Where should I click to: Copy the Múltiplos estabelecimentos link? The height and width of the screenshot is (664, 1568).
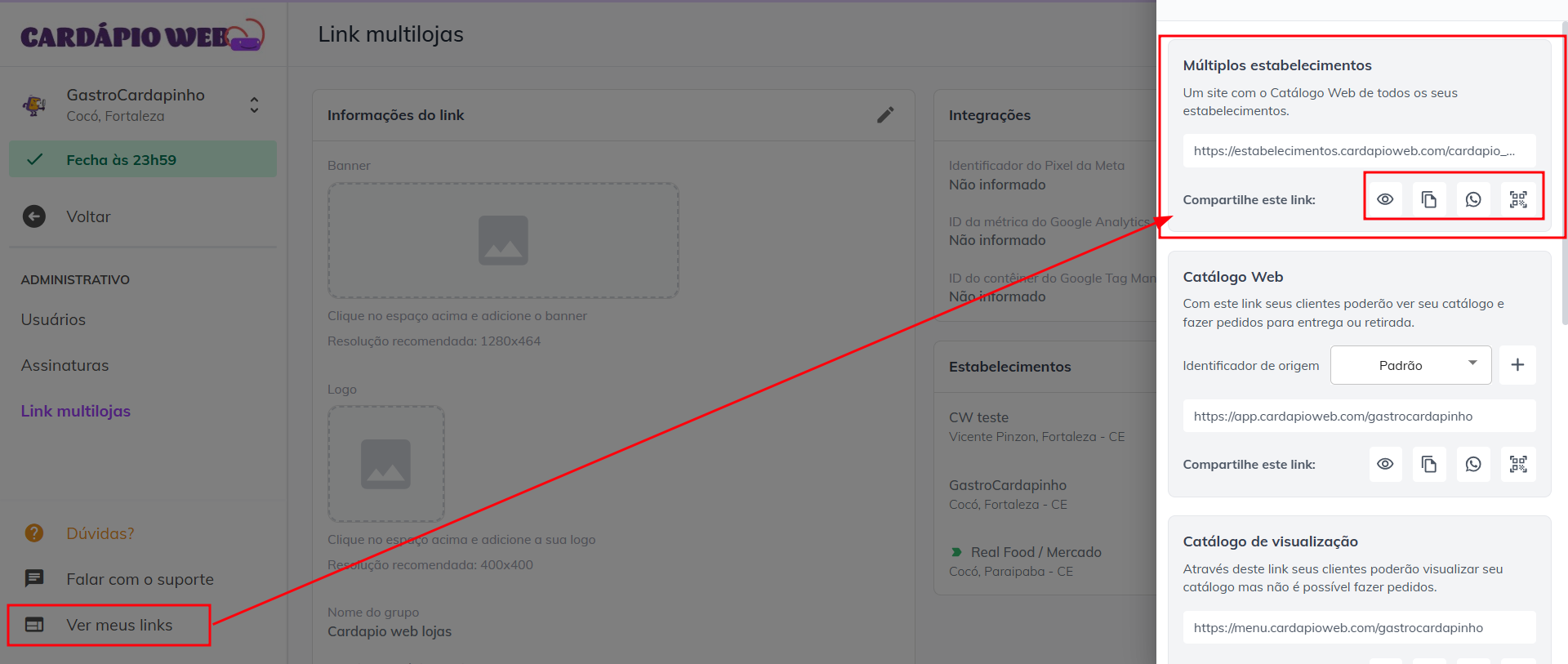1429,199
